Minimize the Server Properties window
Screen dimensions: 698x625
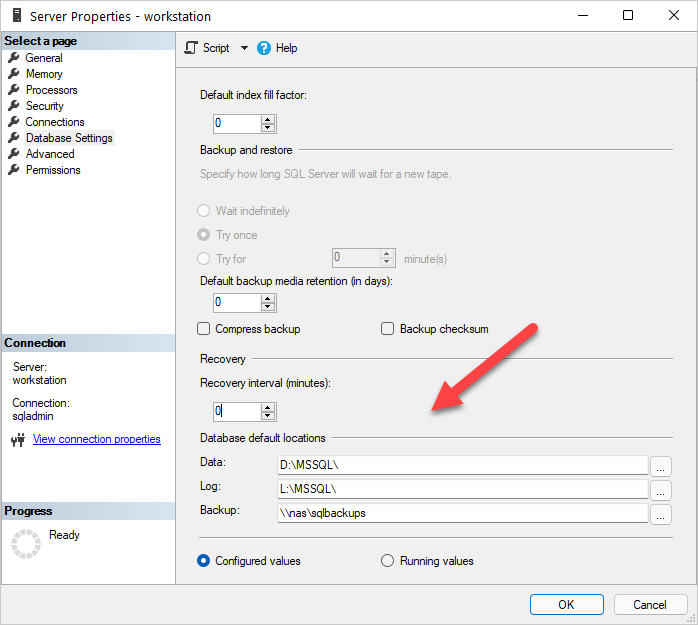tap(583, 15)
